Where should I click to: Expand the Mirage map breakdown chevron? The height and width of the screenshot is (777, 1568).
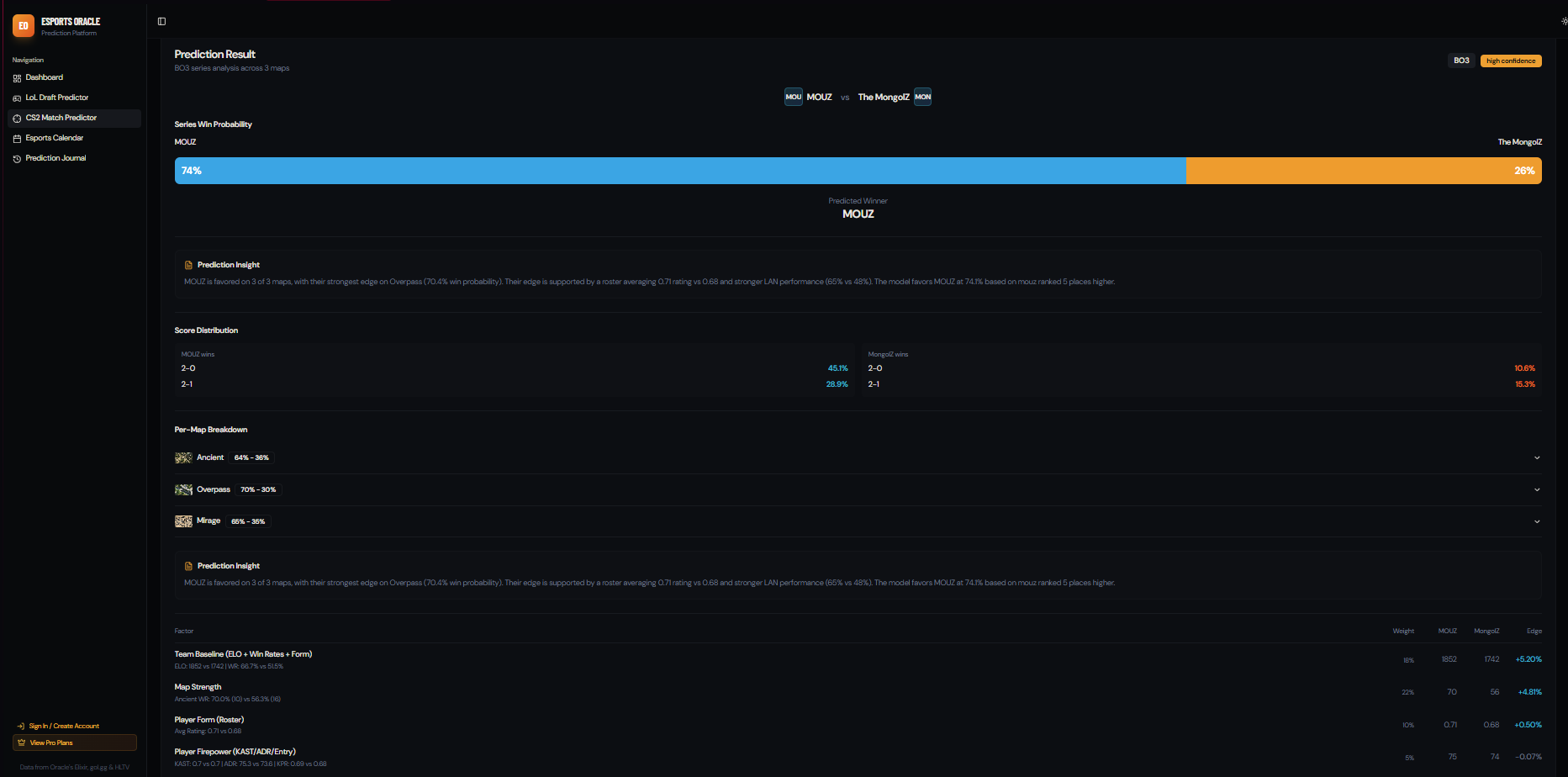click(x=1537, y=521)
